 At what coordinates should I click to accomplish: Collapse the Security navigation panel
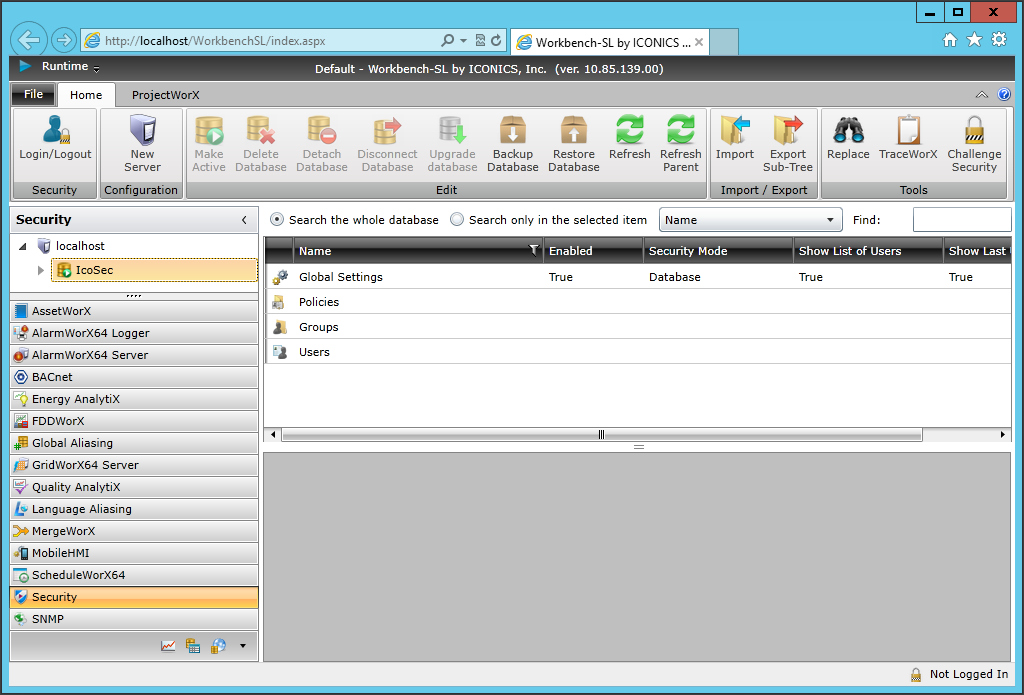[x=244, y=220]
